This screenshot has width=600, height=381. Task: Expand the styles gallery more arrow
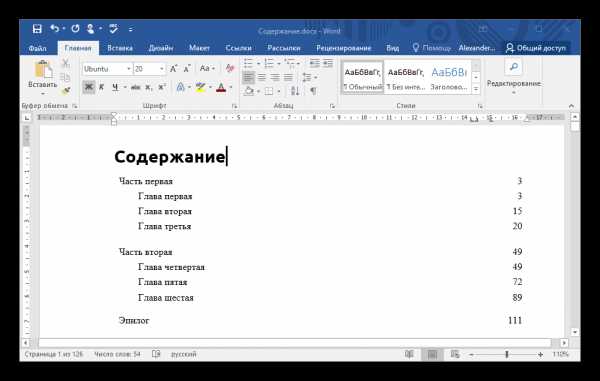coord(476,89)
